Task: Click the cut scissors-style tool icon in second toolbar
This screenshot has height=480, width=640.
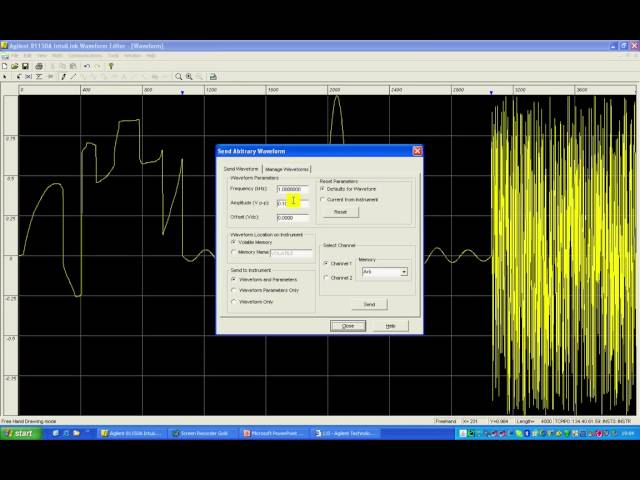Action: click(29, 77)
